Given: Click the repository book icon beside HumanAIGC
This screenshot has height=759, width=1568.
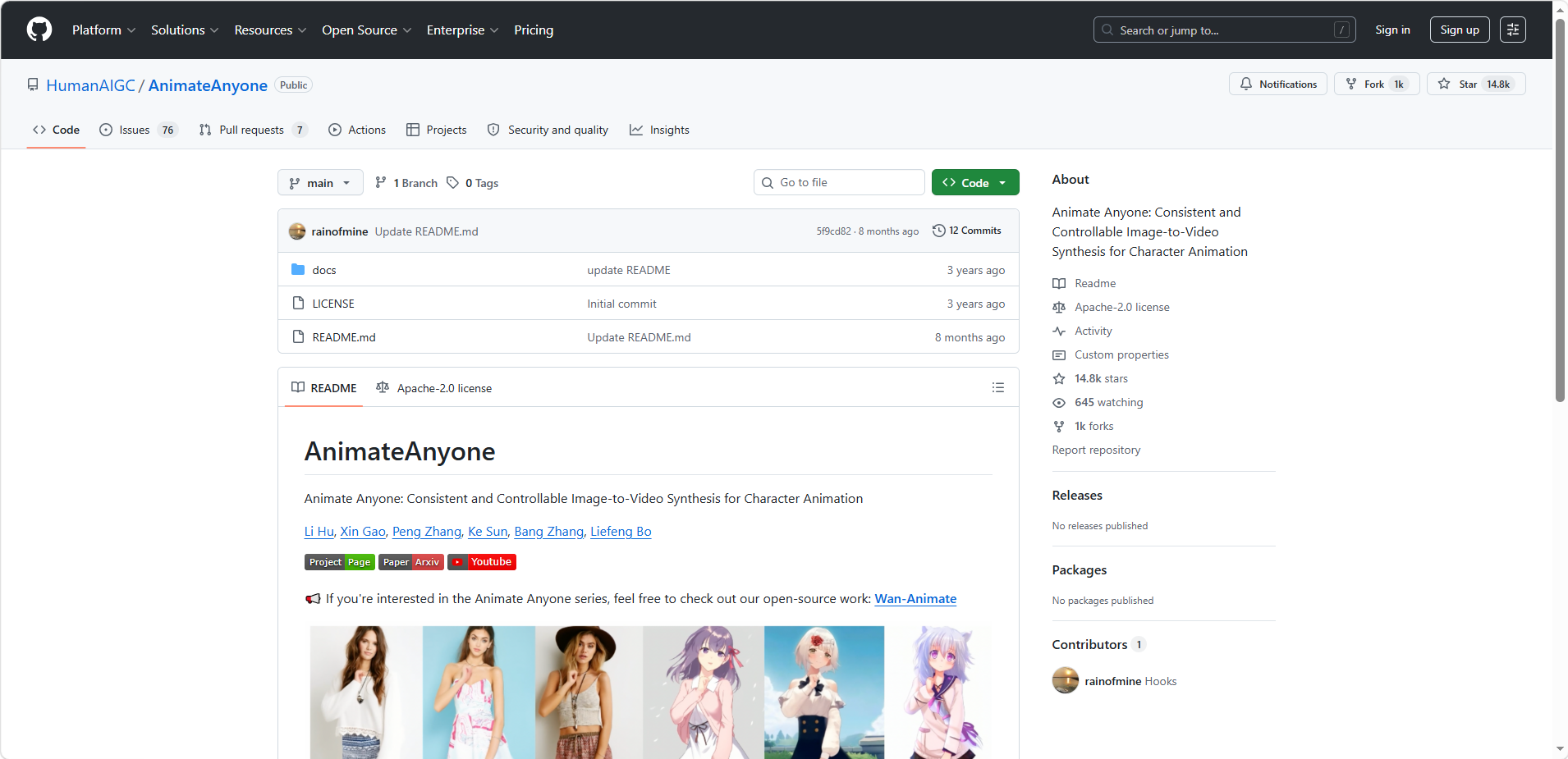Looking at the screenshot, I should pyautogui.click(x=33, y=85).
